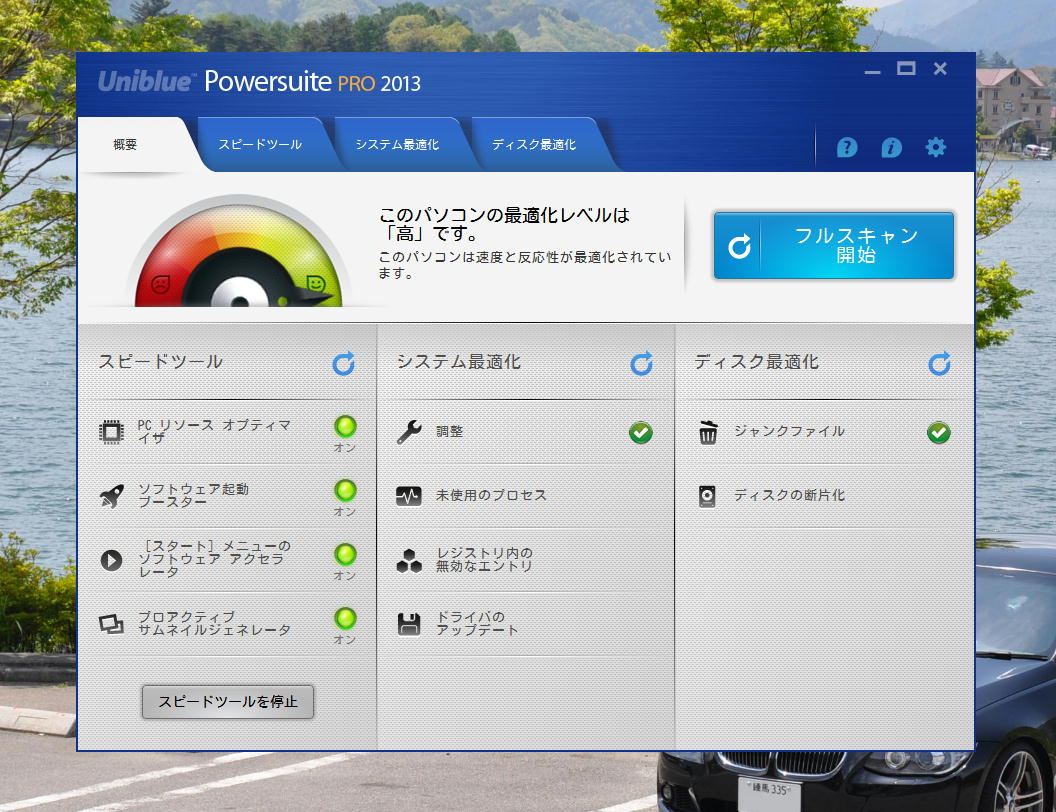Toggle the ソフトウェア起動ブースター on/off light

[345, 490]
